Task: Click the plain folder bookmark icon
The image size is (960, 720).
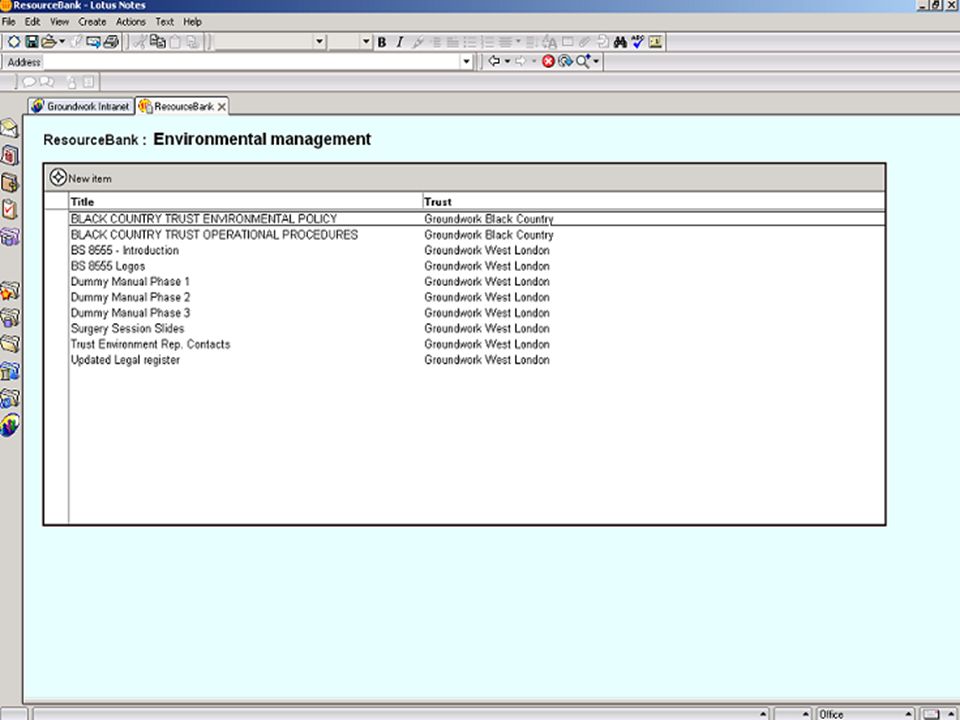Action: 10,344
